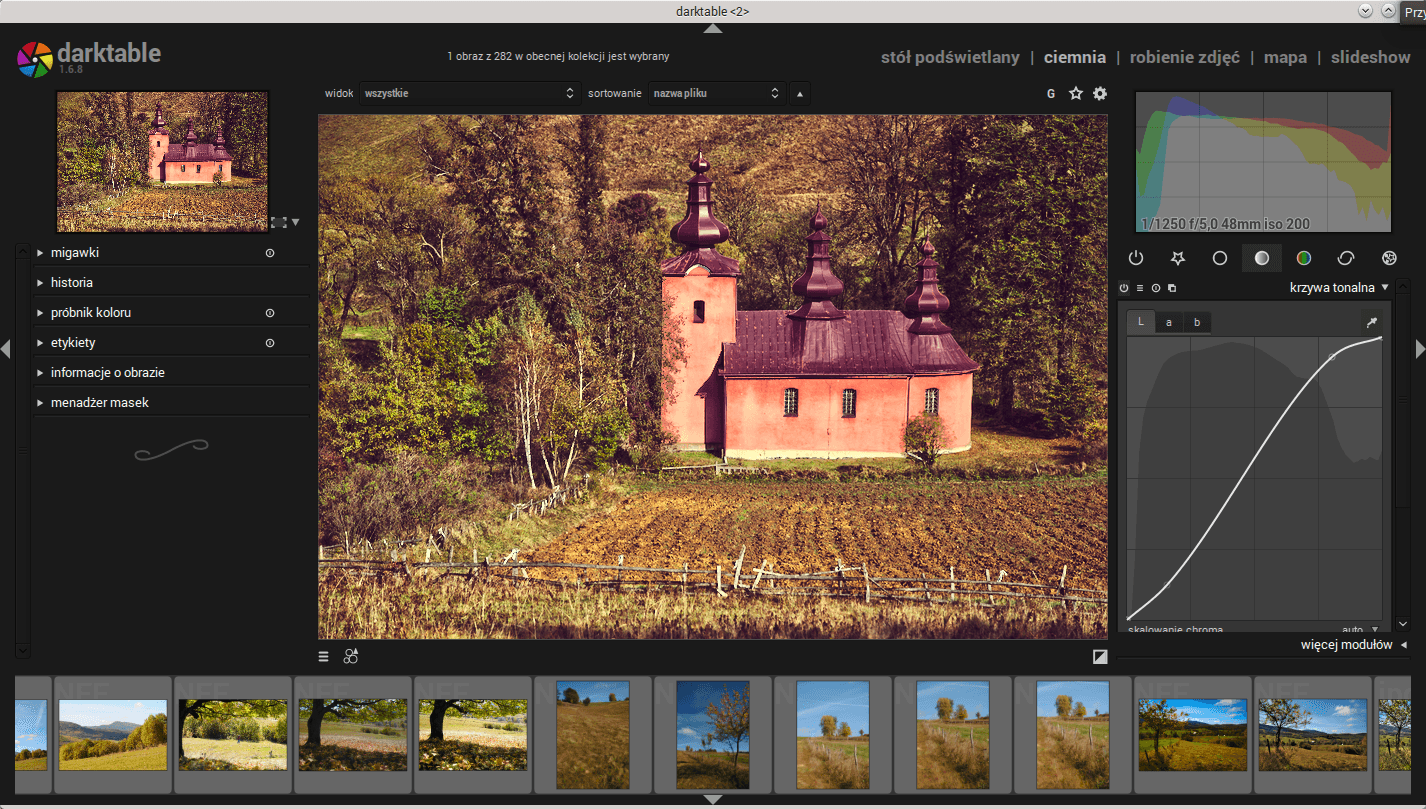Collapse the left side panel arrow

6,349
